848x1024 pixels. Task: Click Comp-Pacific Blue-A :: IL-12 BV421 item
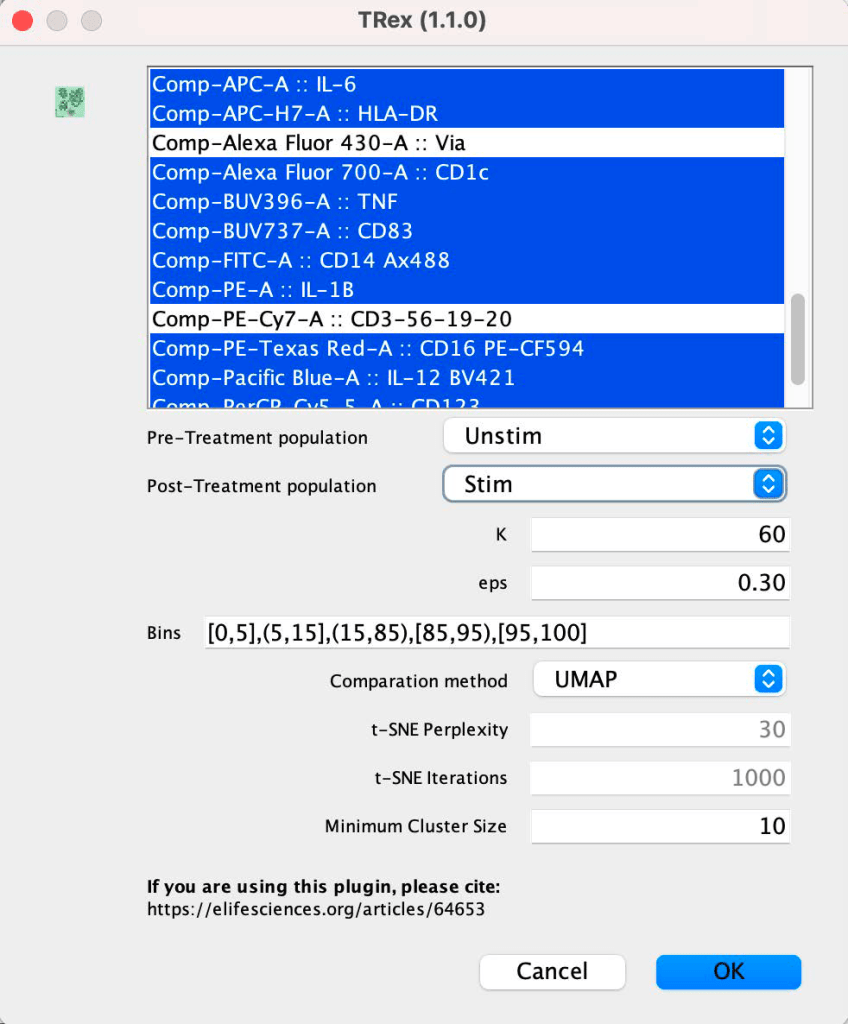coord(333,378)
